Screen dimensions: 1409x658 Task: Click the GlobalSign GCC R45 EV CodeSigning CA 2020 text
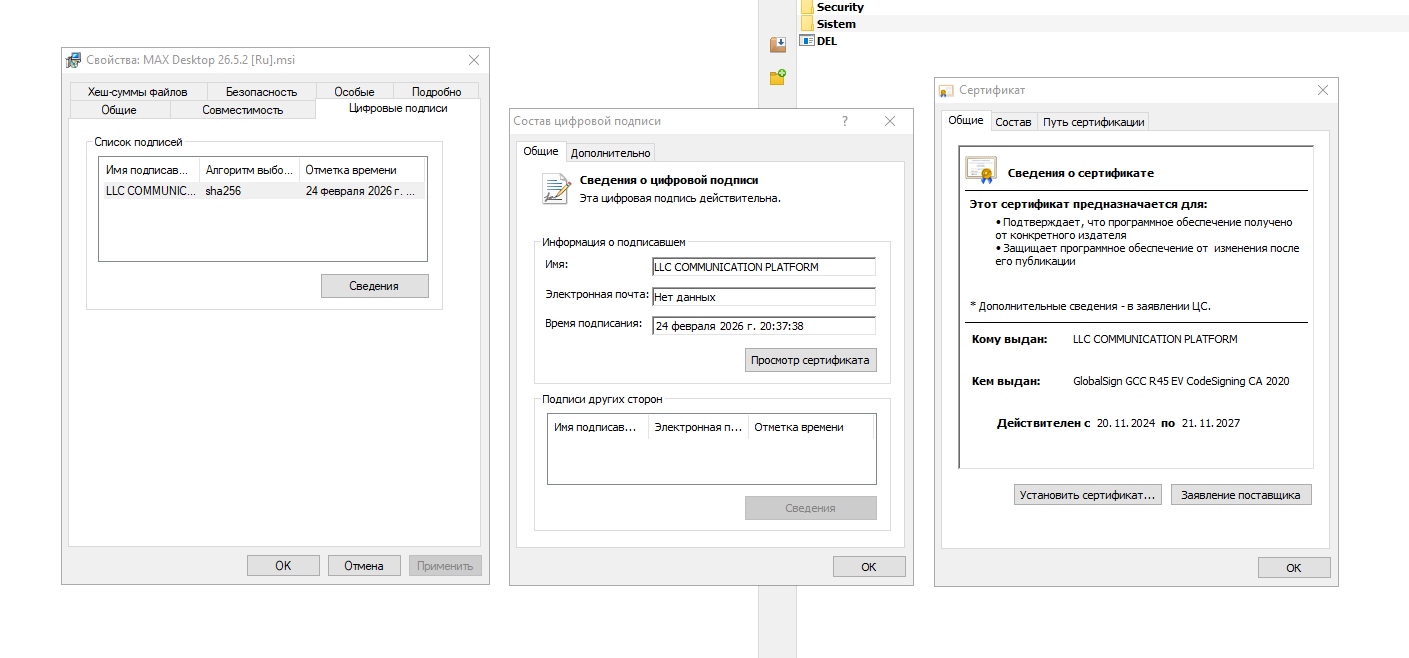pos(1181,381)
